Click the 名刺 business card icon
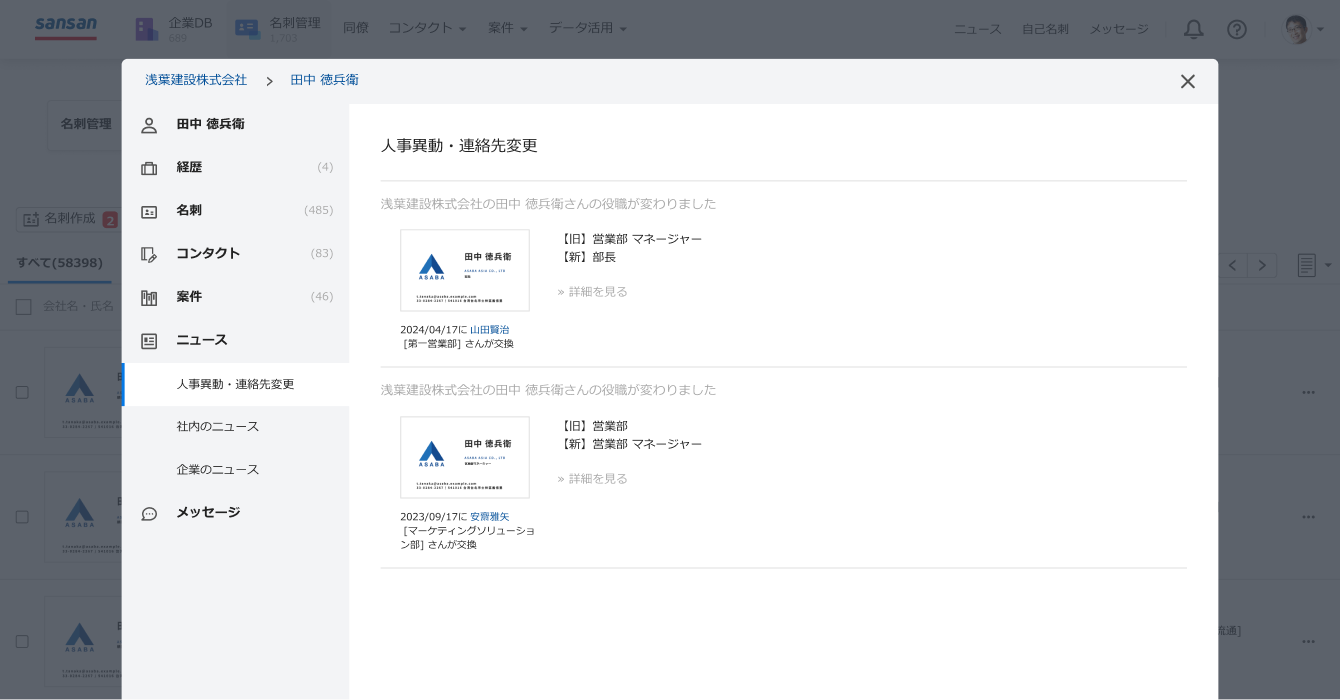This screenshot has height=700, width=1340. pyautogui.click(x=149, y=211)
